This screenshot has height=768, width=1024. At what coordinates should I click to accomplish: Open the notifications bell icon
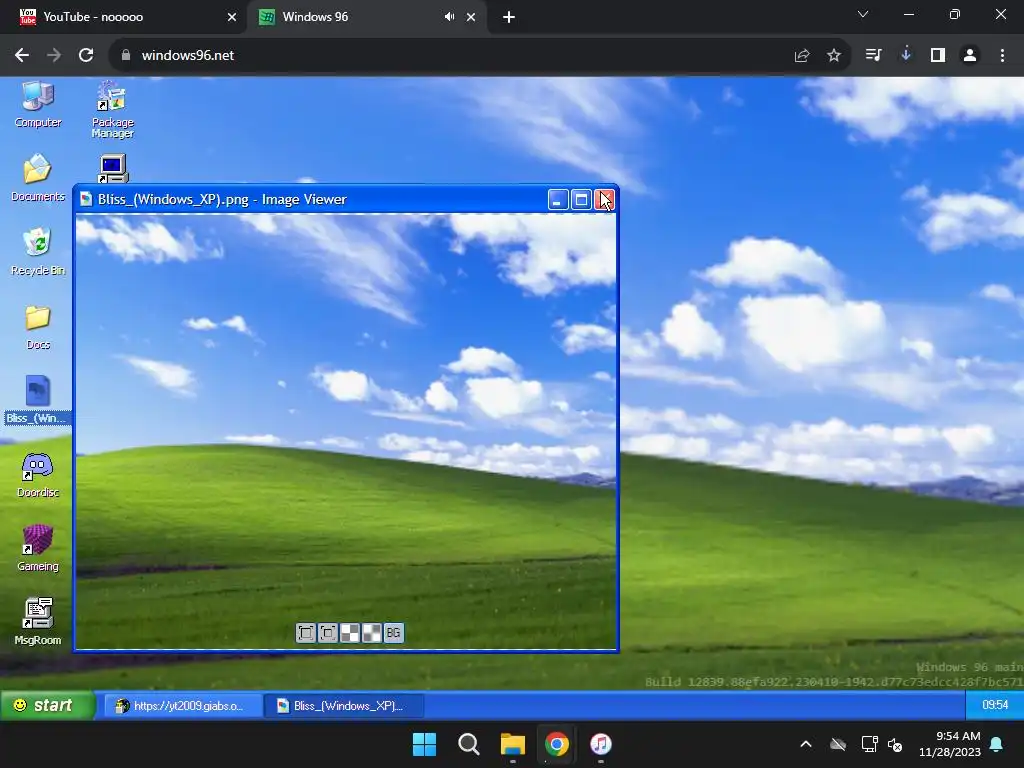pos(997,744)
